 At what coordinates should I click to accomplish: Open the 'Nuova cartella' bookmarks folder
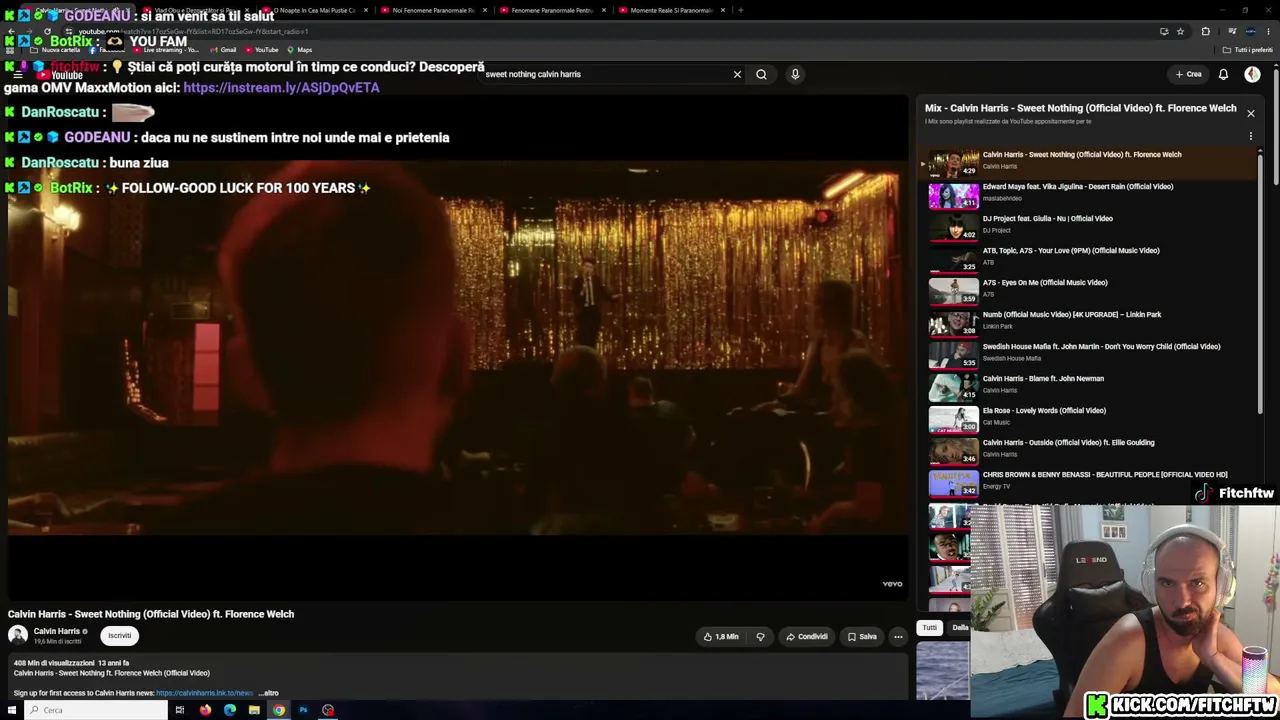[55, 50]
